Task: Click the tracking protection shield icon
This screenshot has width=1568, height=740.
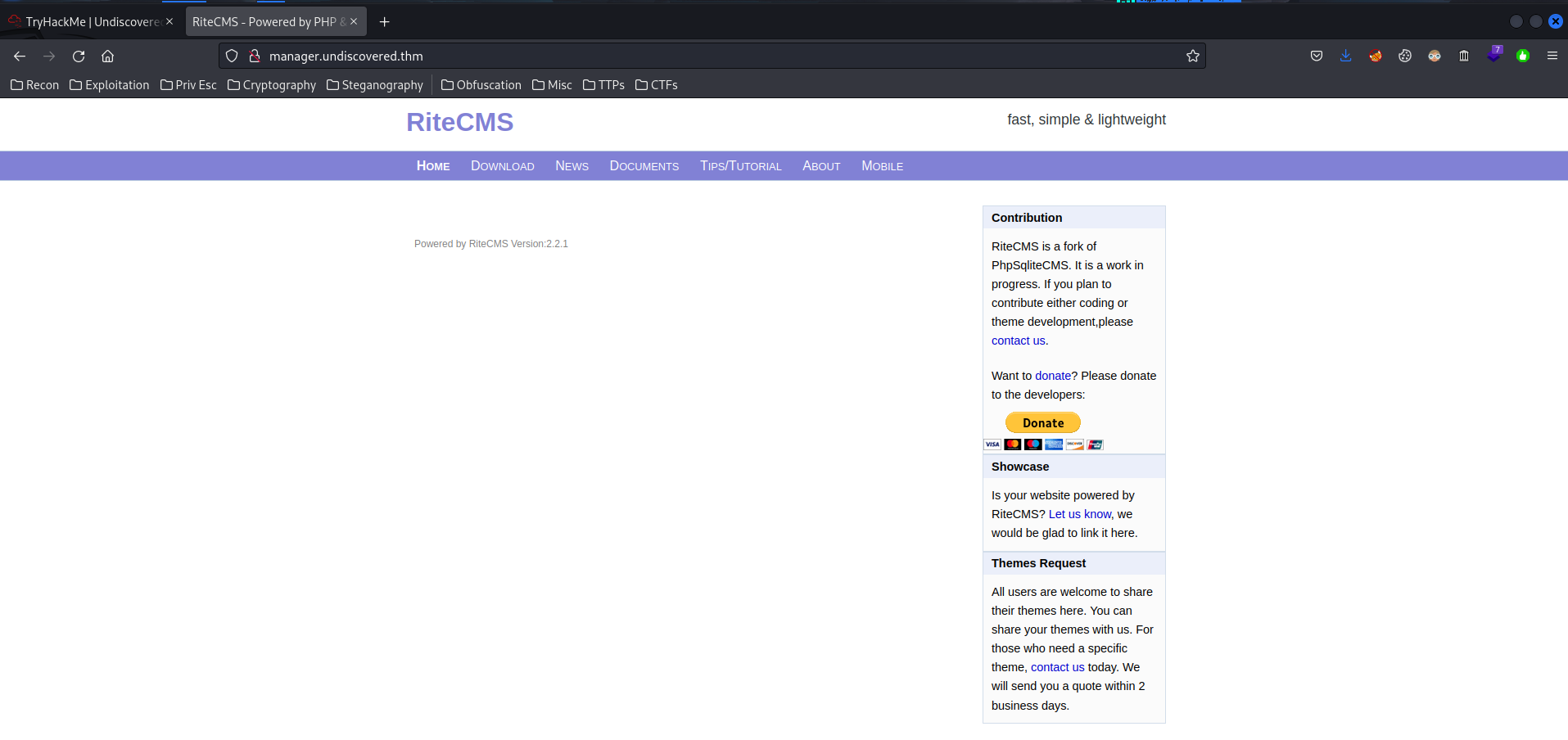Action: coord(232,56)
